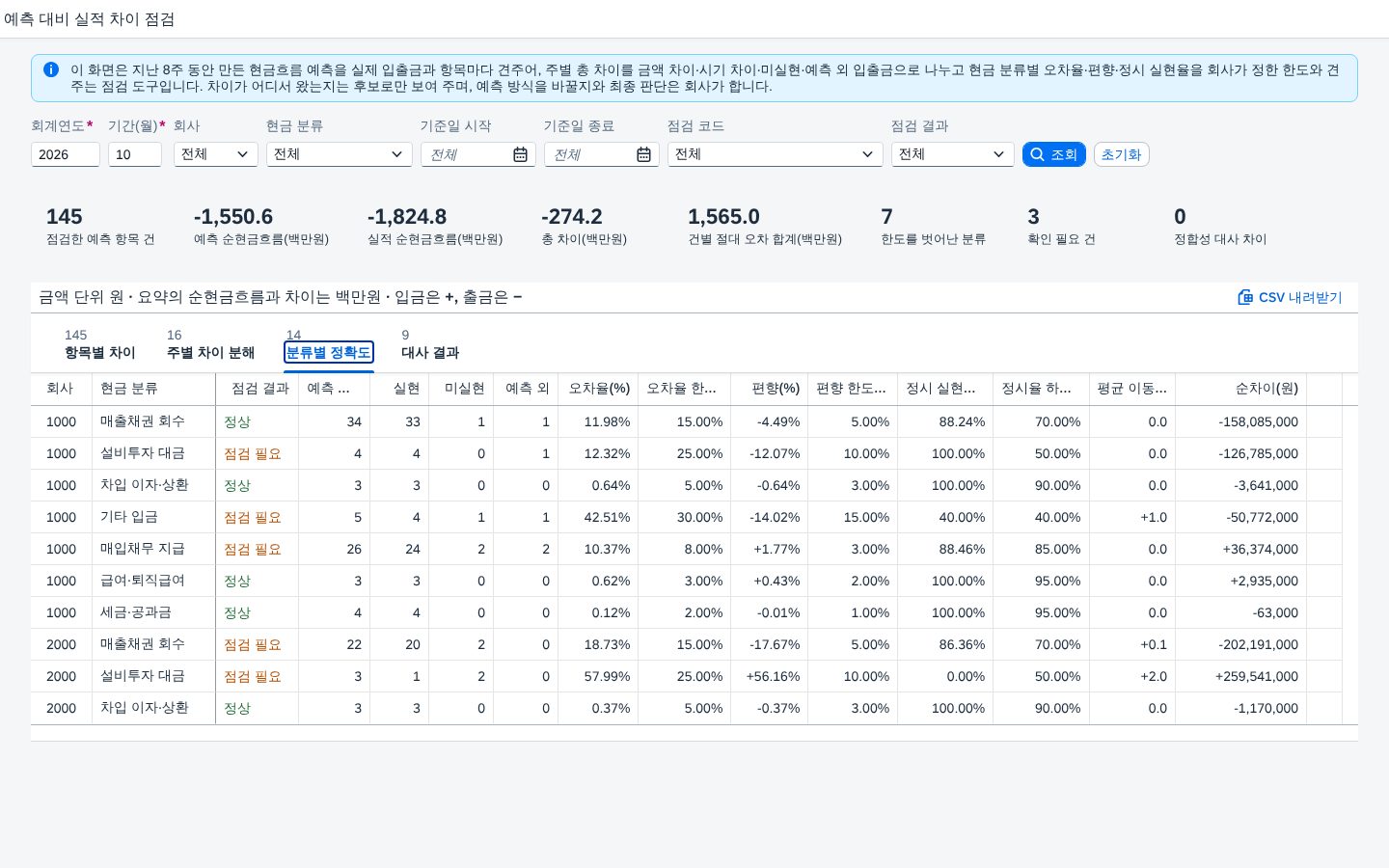The image size is (1389, 868).
Task: Edit the 기간(월) field showing 10
Action: pyautogui.click(x=135, y=154)
